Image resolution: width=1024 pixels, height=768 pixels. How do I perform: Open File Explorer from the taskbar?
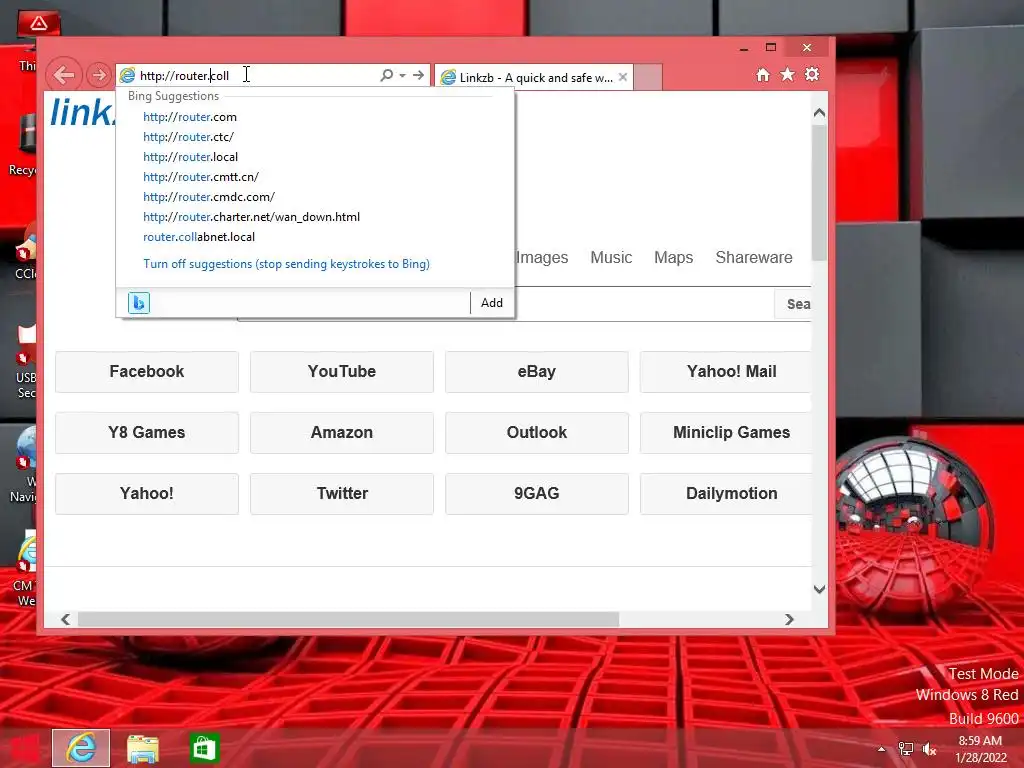click(x=142, y=748)
